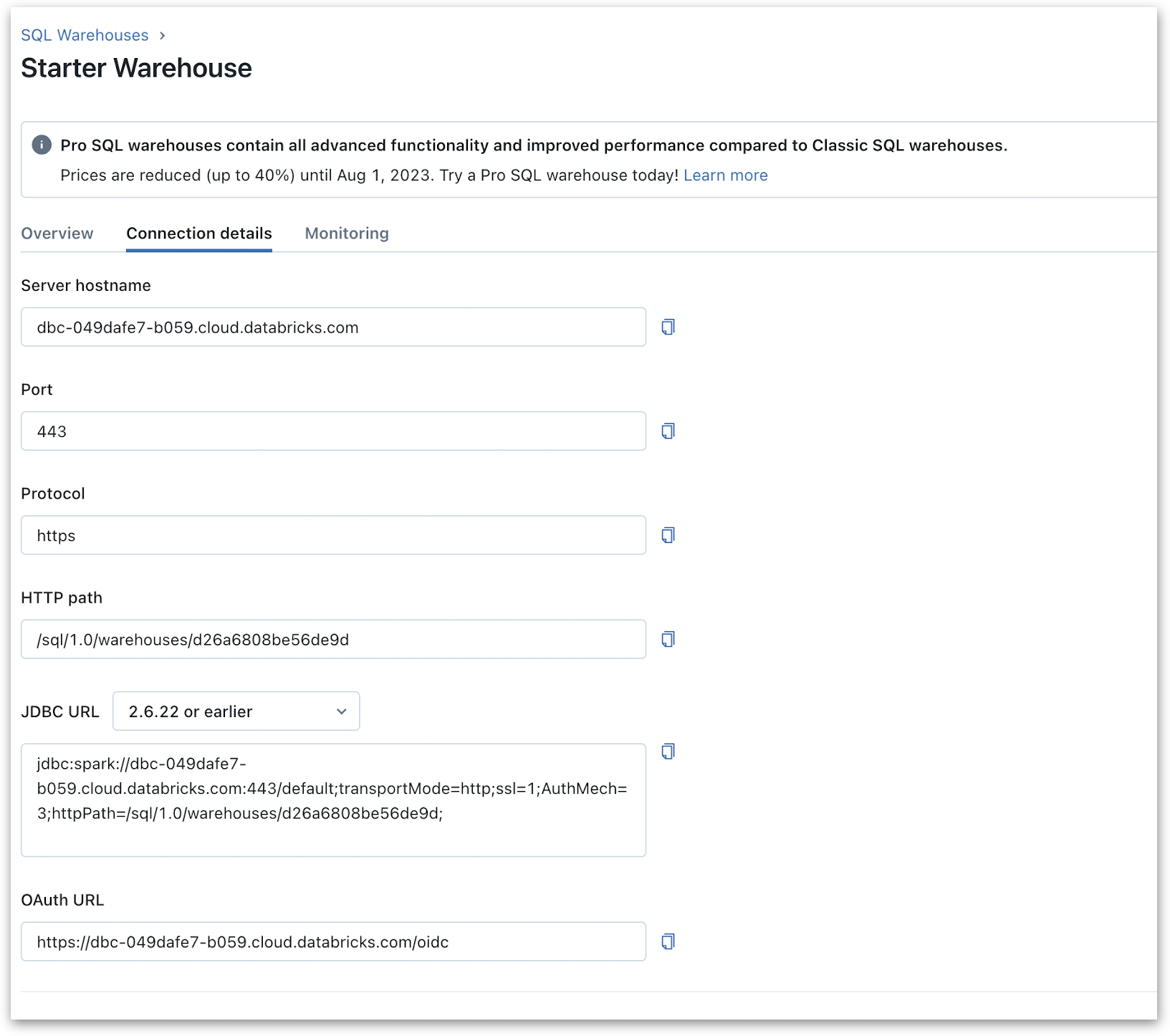
Task: Click the OAuth URL label
Action: click(62, 901)
